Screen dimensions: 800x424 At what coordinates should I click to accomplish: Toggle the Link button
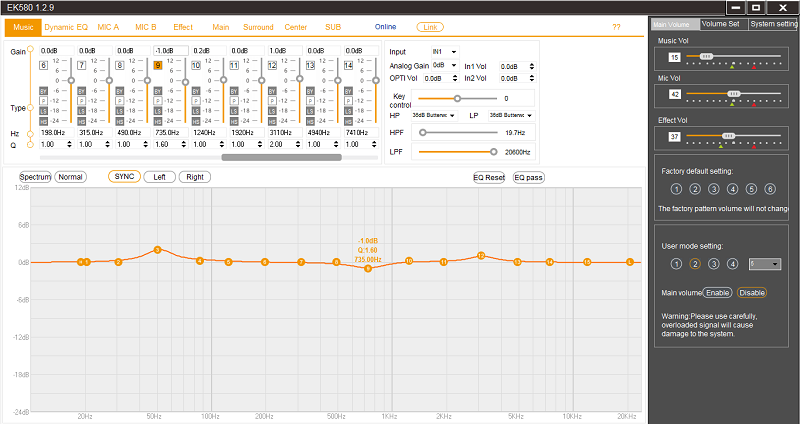click(x=430, y=27)
